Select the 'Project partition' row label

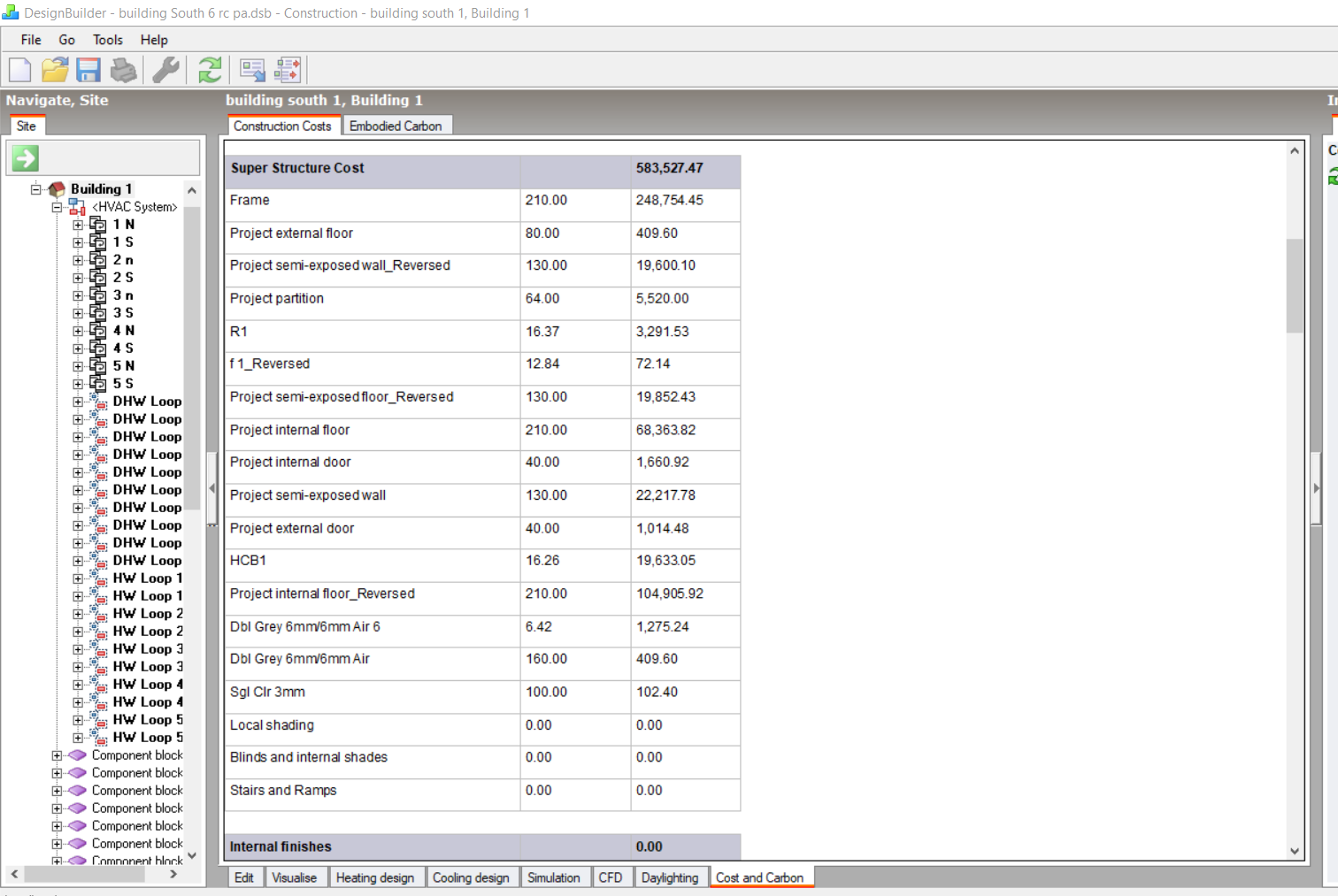tap(277, 299)
